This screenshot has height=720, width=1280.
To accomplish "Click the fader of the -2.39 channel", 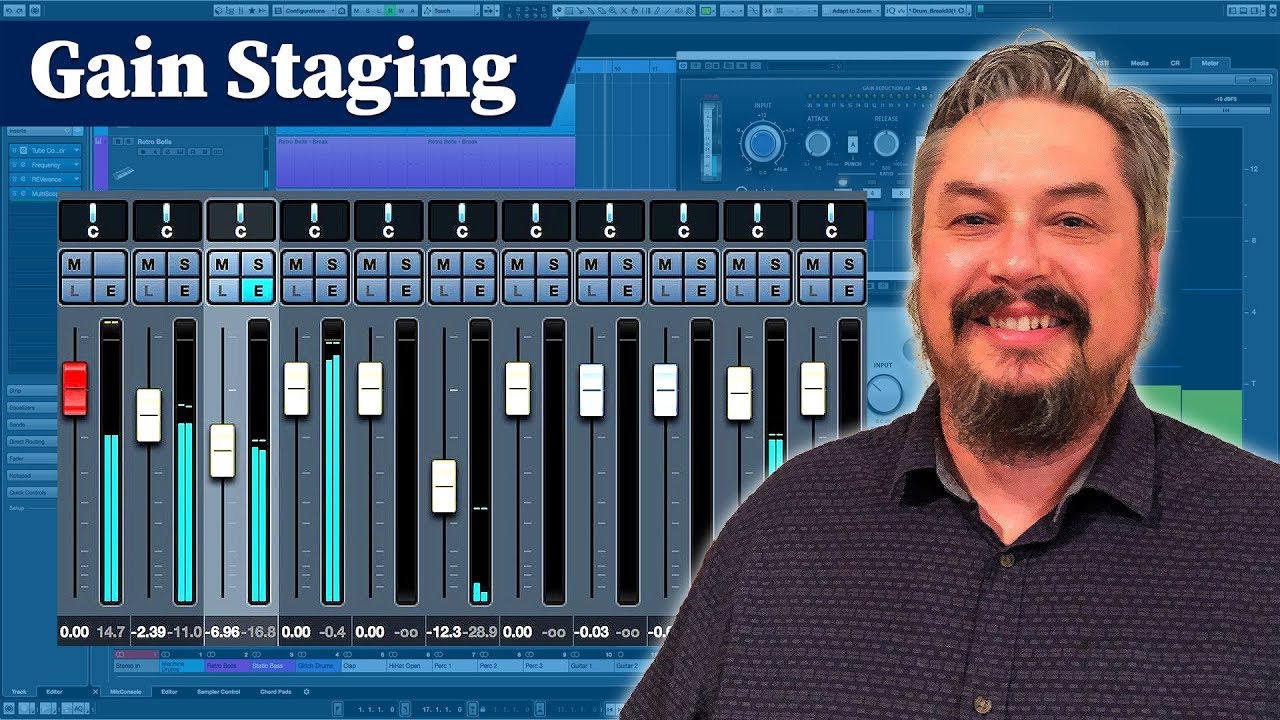I will click(x=149, y=415).
